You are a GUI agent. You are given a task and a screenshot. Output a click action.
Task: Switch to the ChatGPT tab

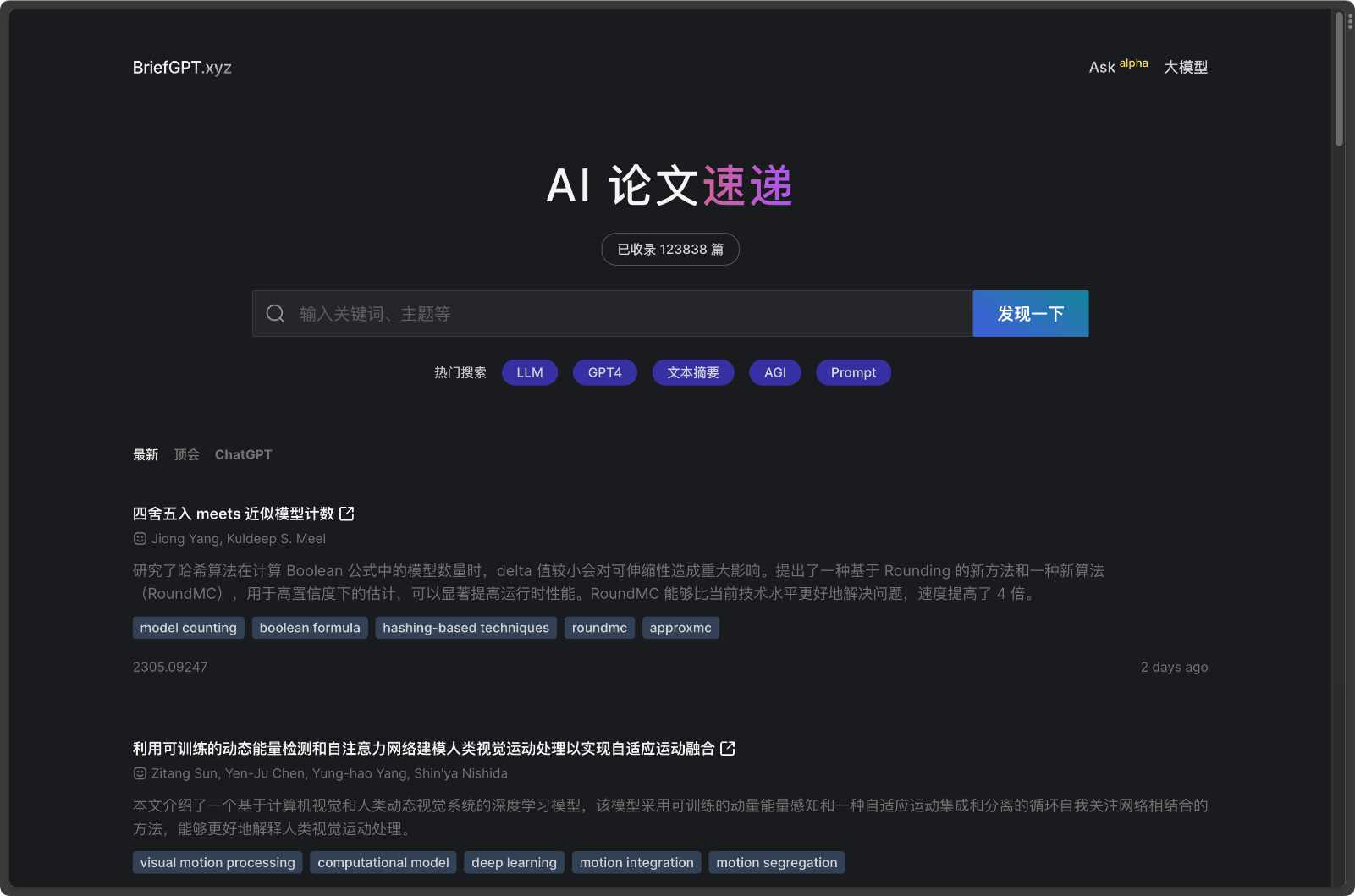(243, 454)
